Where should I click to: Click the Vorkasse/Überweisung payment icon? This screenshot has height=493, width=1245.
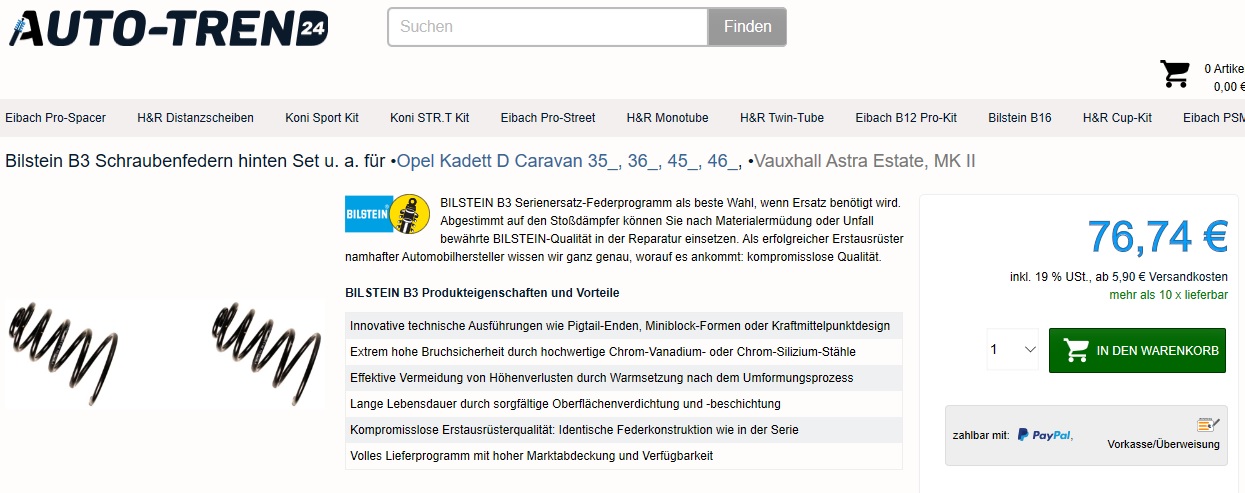tap(1208, 426)
